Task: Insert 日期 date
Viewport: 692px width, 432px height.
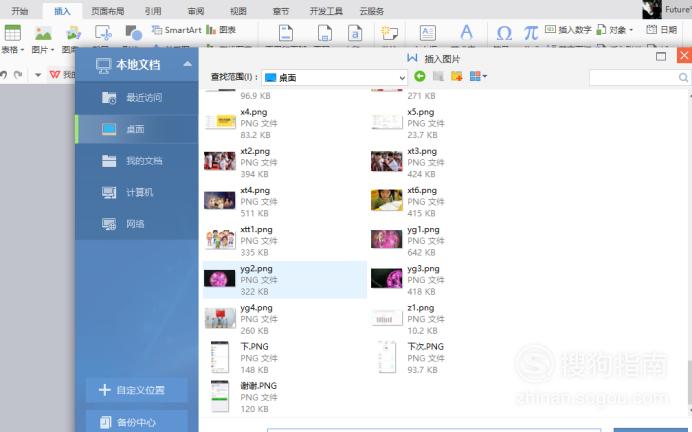Action: click(x=662, y=30)
